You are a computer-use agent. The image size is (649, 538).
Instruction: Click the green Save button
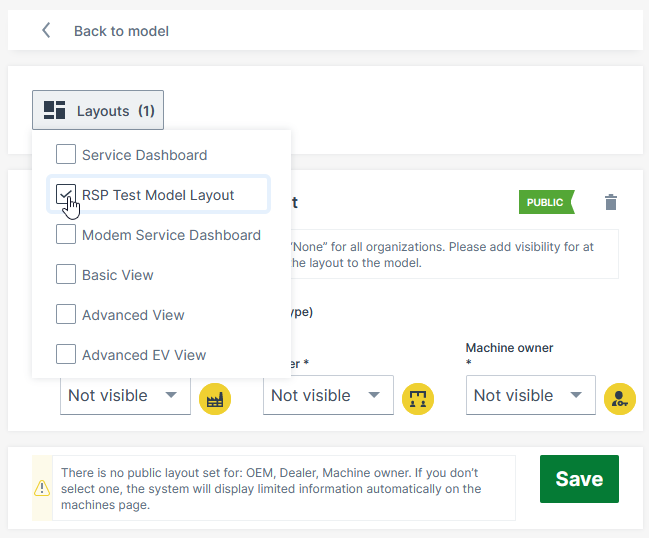[579, 479]
